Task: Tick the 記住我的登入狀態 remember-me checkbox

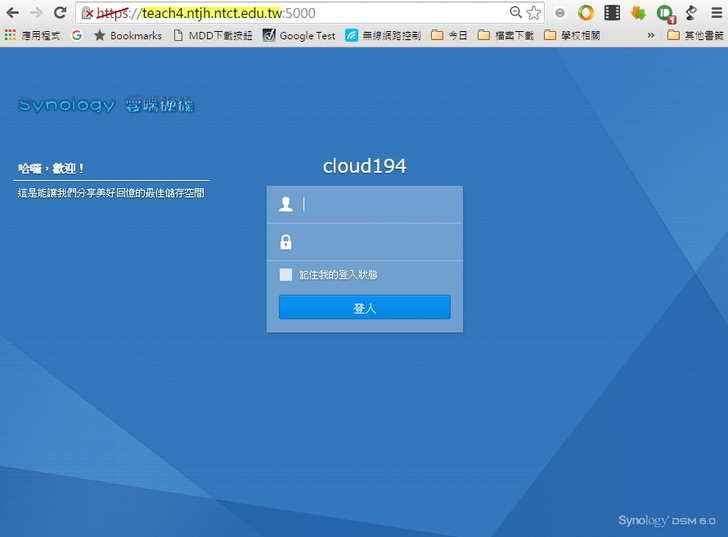Action: tap(286, 275)
